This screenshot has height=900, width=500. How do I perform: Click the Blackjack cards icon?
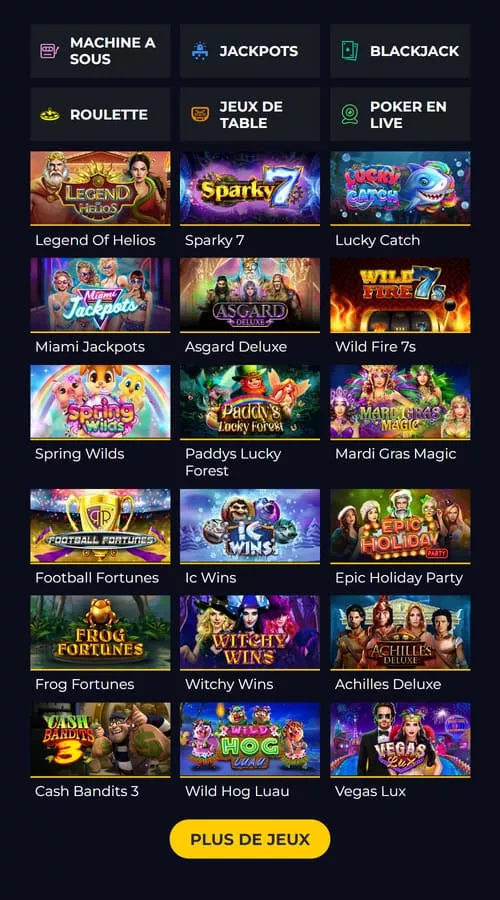(350, 51)
